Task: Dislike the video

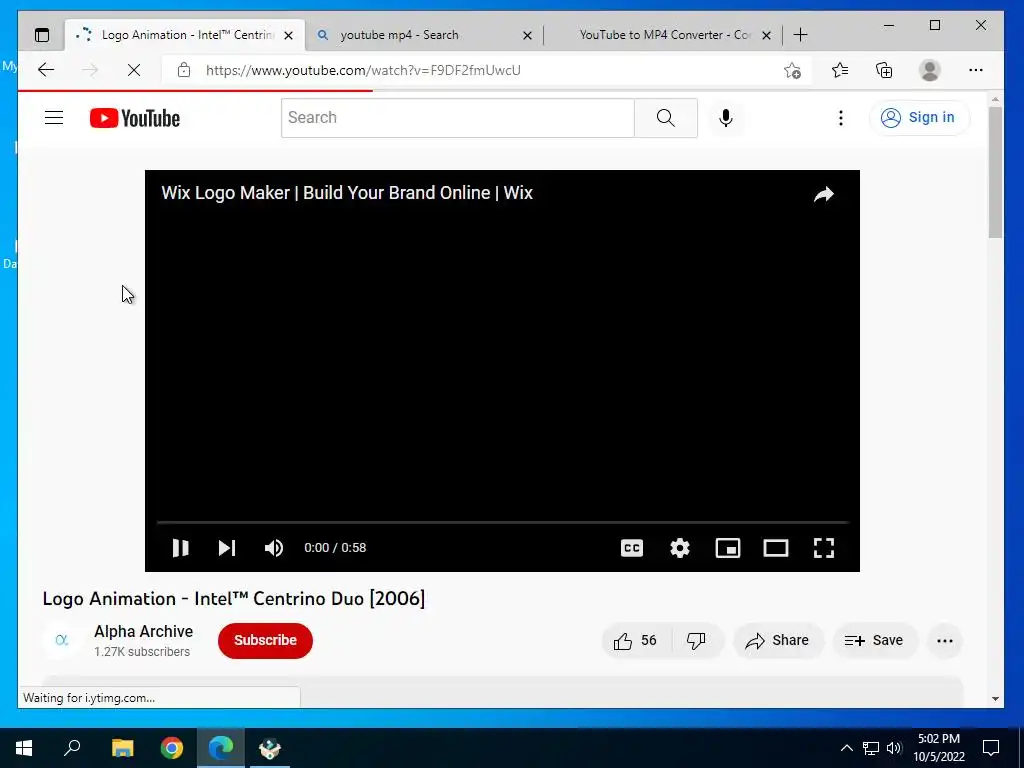Action: (x=696, y=641)
